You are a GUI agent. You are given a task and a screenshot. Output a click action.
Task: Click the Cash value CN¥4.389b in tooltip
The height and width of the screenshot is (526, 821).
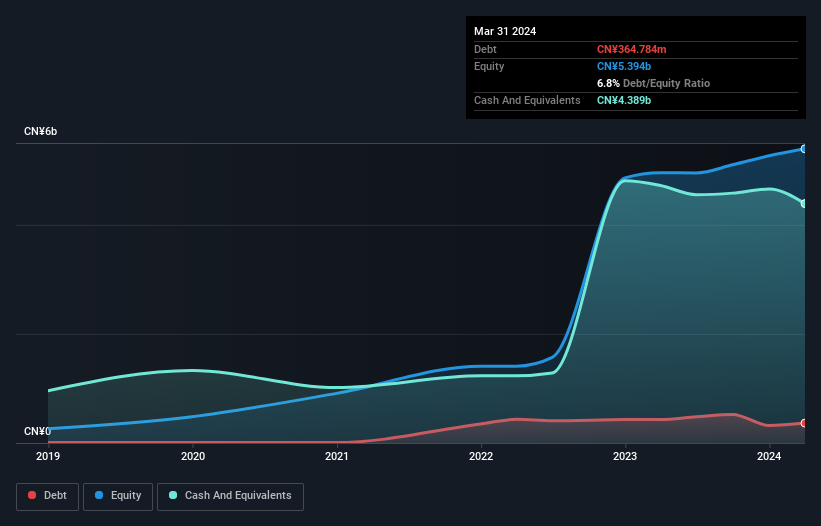[x=624, y=100]
